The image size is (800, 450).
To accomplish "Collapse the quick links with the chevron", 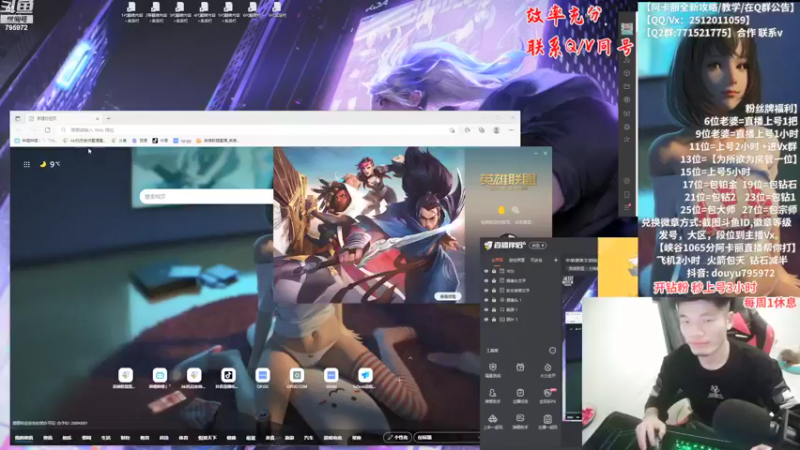I will (410, 358).
